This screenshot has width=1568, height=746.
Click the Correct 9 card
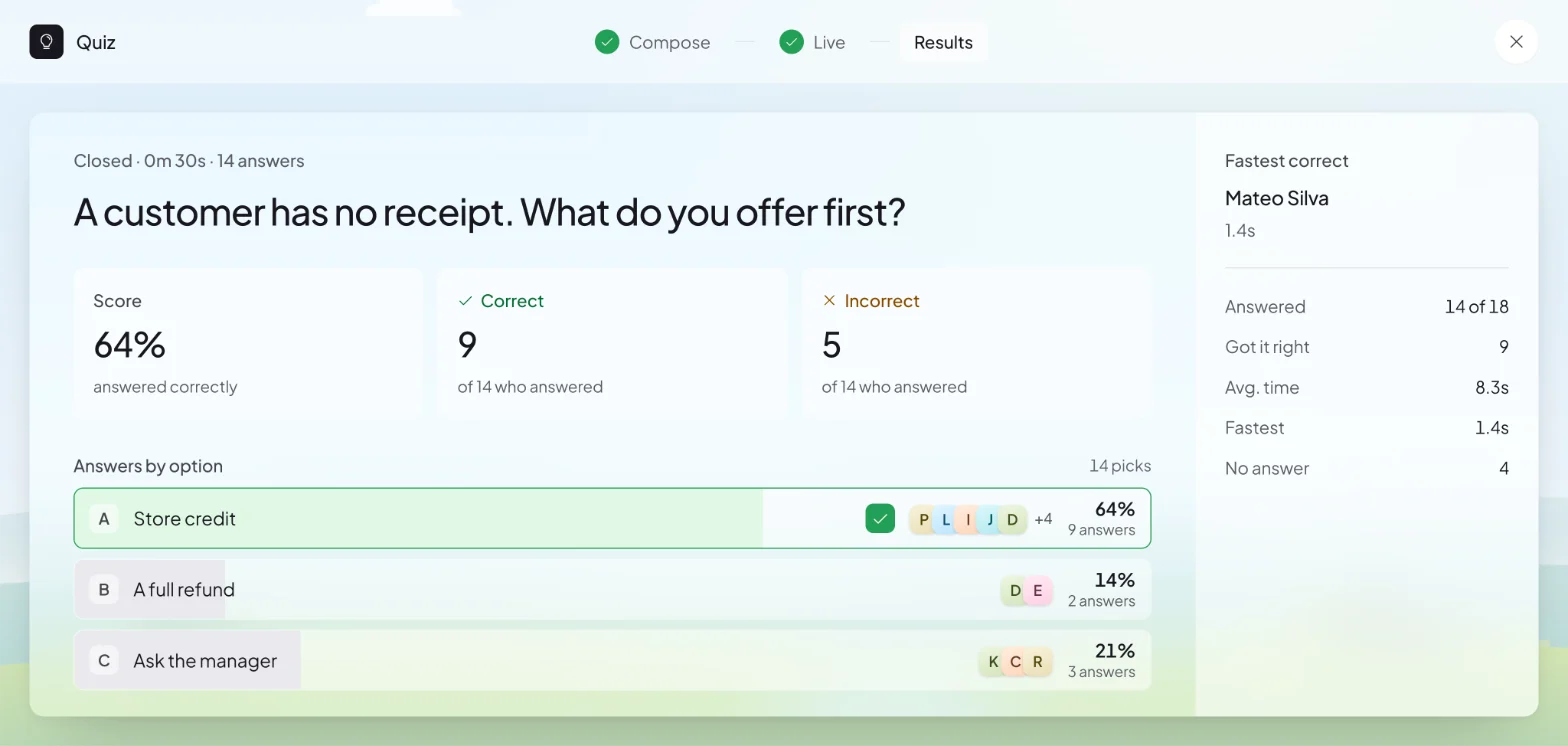(x=612, y=342)
